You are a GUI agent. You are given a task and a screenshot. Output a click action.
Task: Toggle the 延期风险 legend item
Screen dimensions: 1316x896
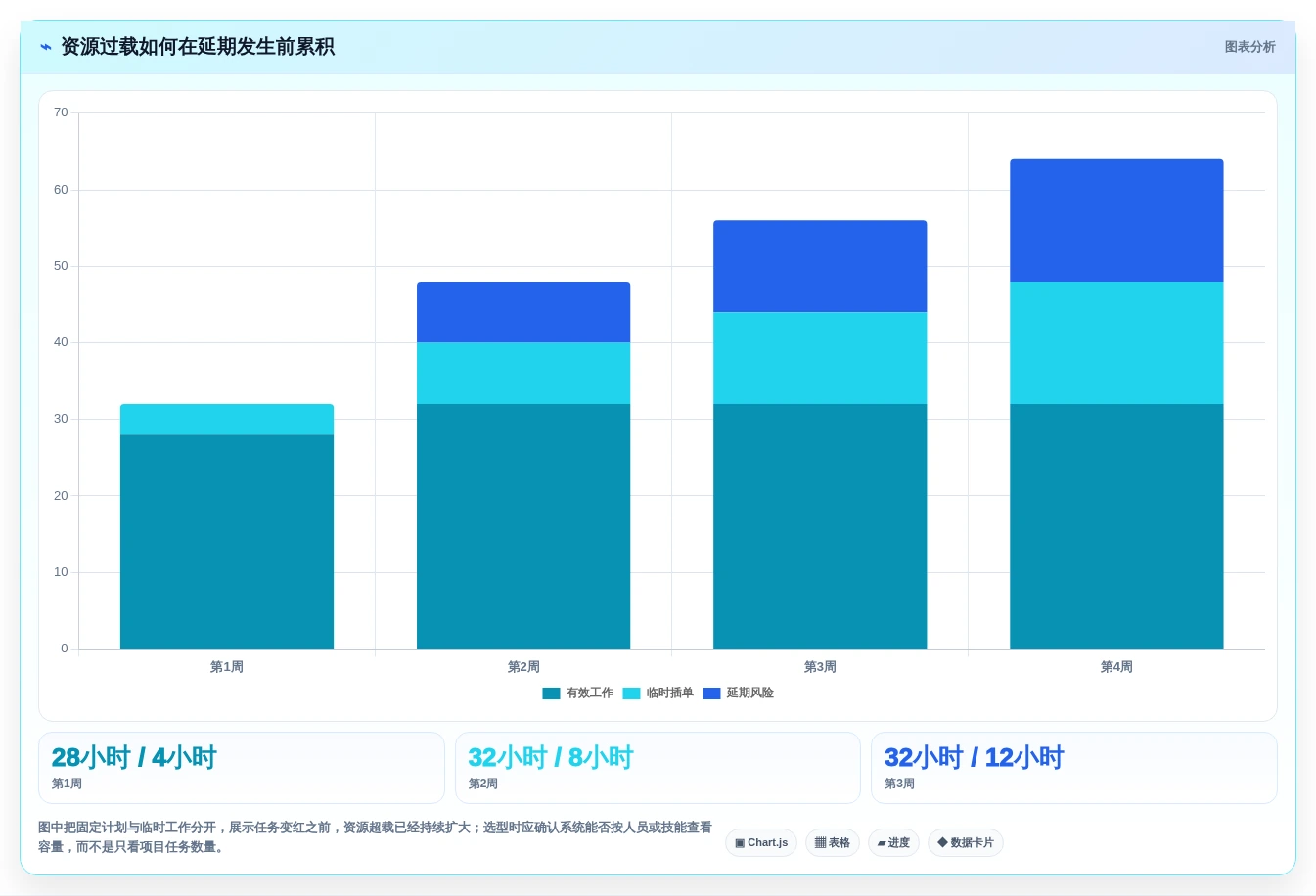point(739,693)
